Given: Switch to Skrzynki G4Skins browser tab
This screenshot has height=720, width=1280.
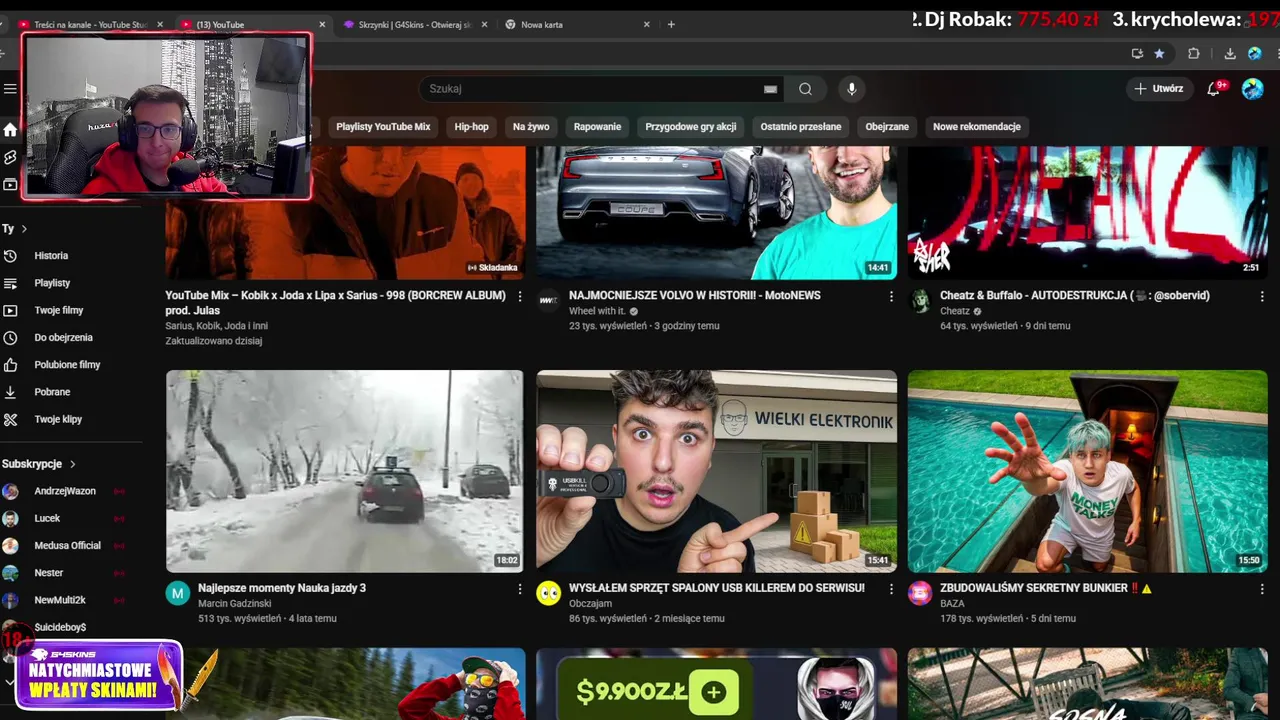Looking at the screenshot, I should click(415, 25).
